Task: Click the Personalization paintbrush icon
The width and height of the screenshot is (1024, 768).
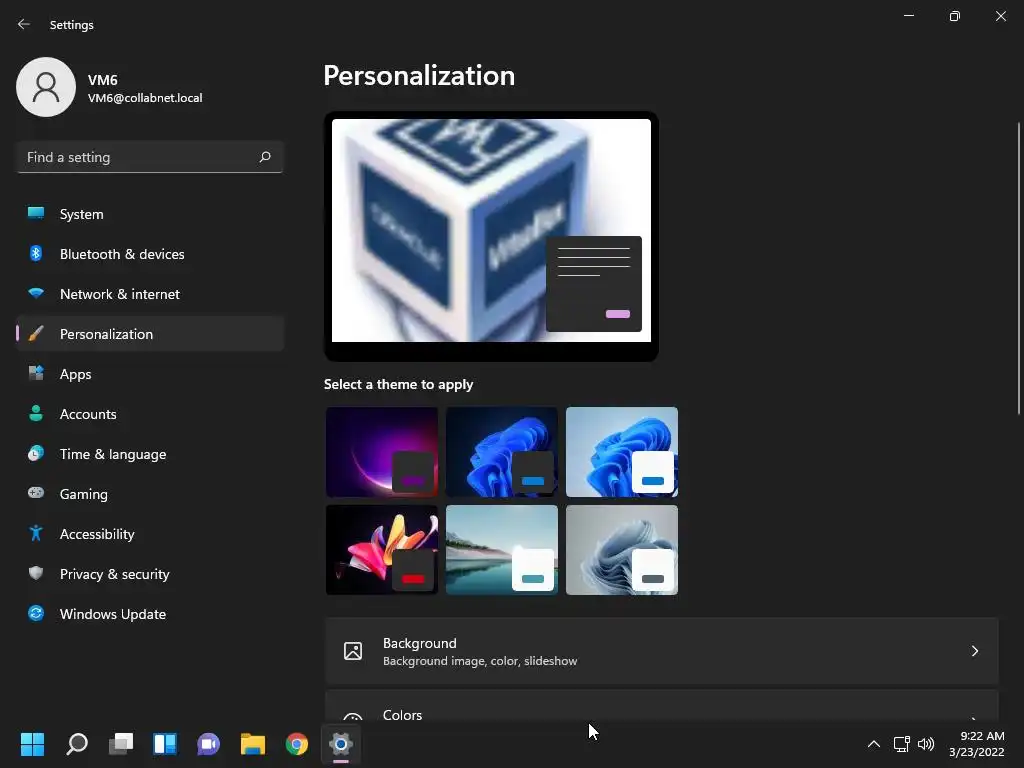Action: pos(36,334)
